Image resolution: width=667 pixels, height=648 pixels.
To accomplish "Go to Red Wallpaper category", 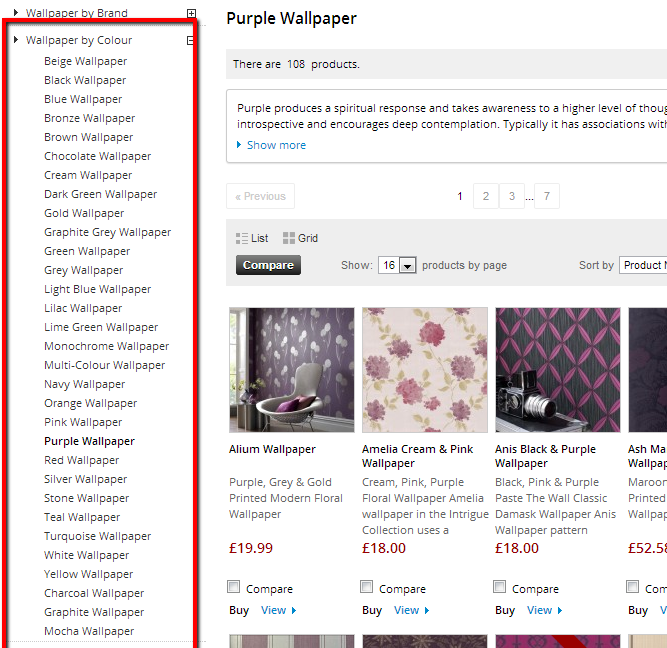I will pos(81,460).
